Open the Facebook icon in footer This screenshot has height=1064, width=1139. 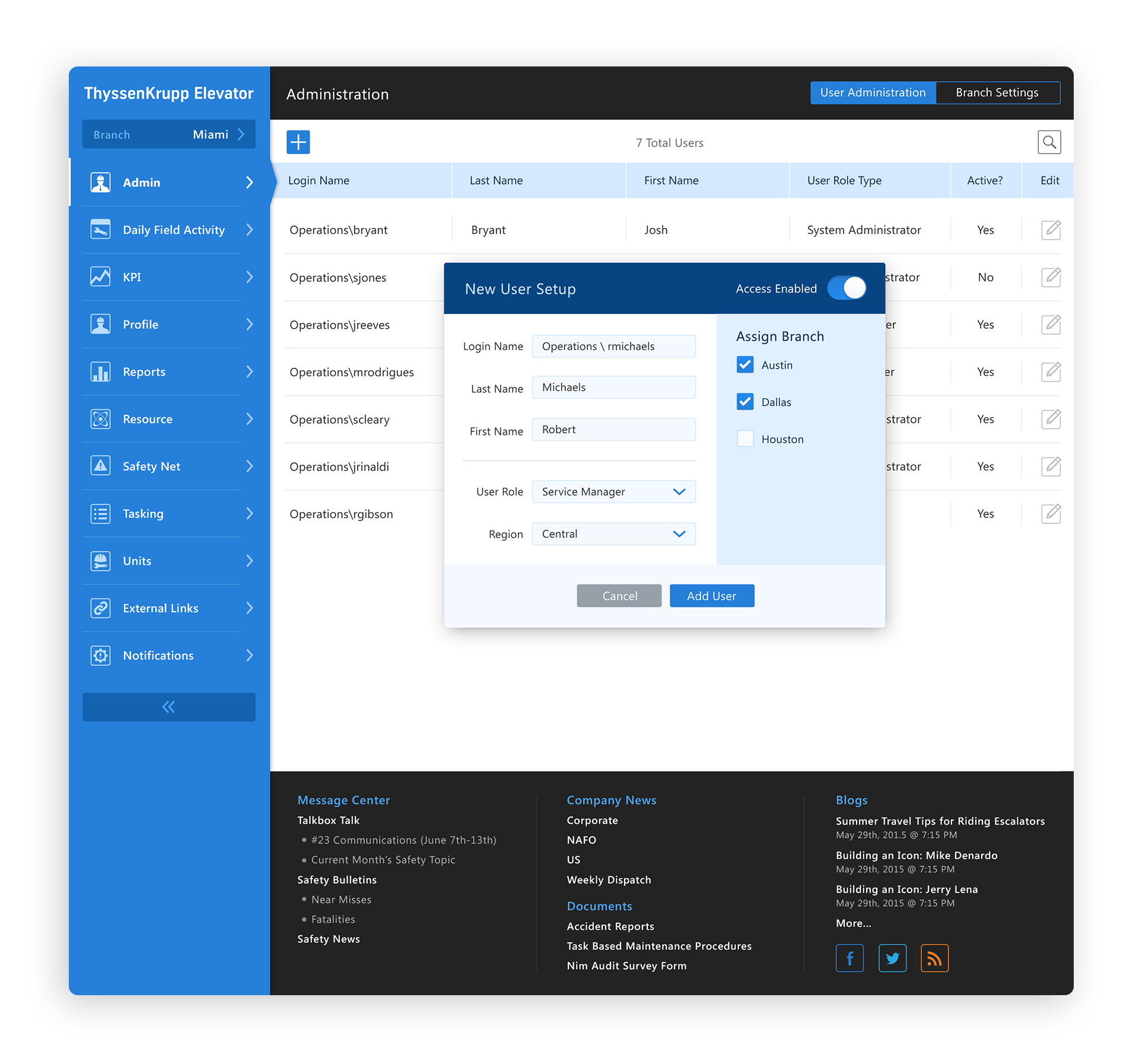coord(849,958)
